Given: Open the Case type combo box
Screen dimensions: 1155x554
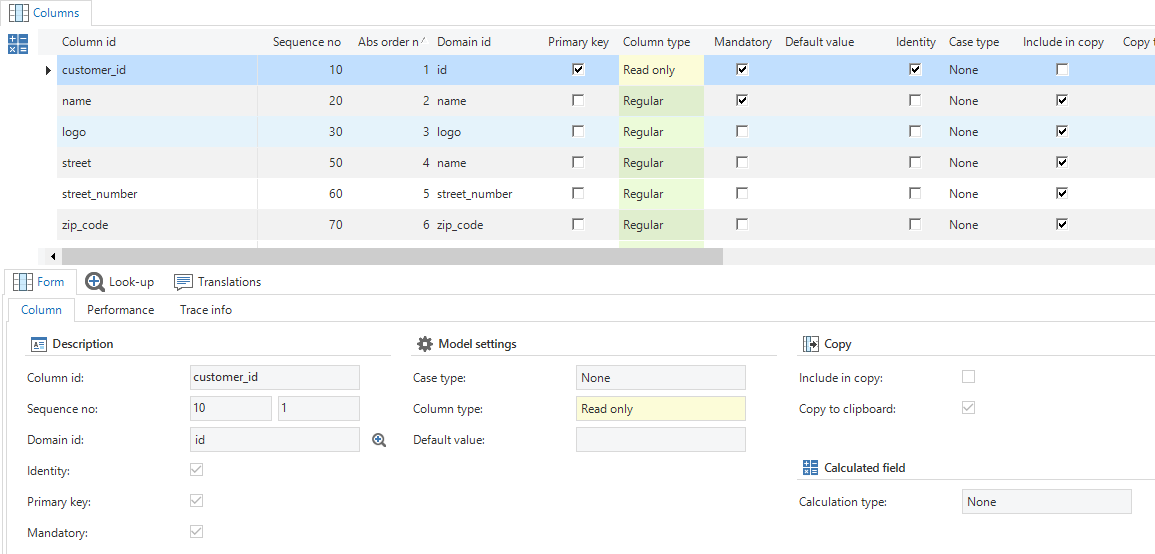Looking at the screenshot, I should coord(661,378).
